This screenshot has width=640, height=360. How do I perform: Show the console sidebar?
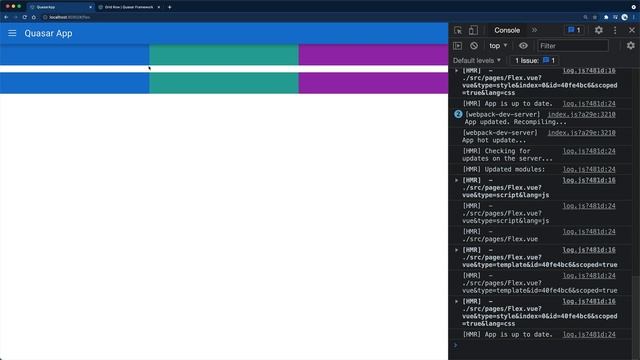[x=458, y=46]
